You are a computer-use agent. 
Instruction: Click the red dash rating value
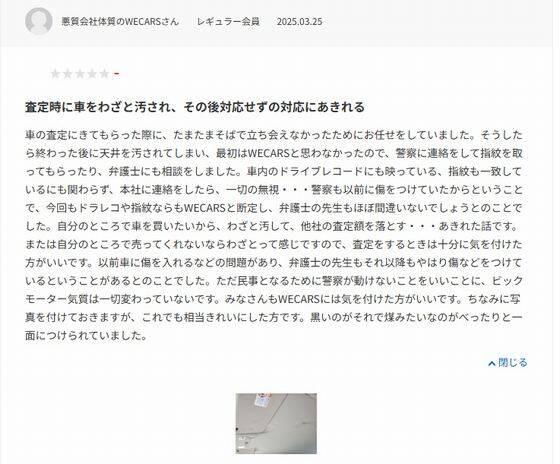[116, 74]
